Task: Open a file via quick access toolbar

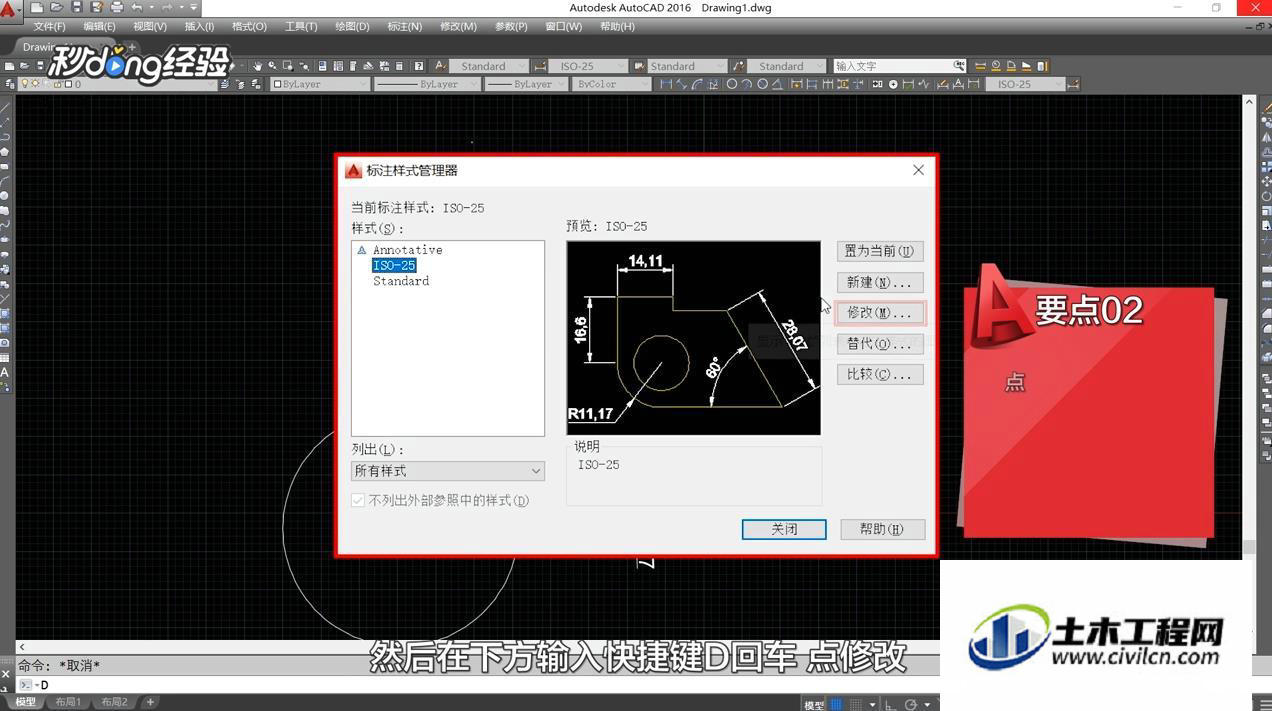Action: (57, 8)
